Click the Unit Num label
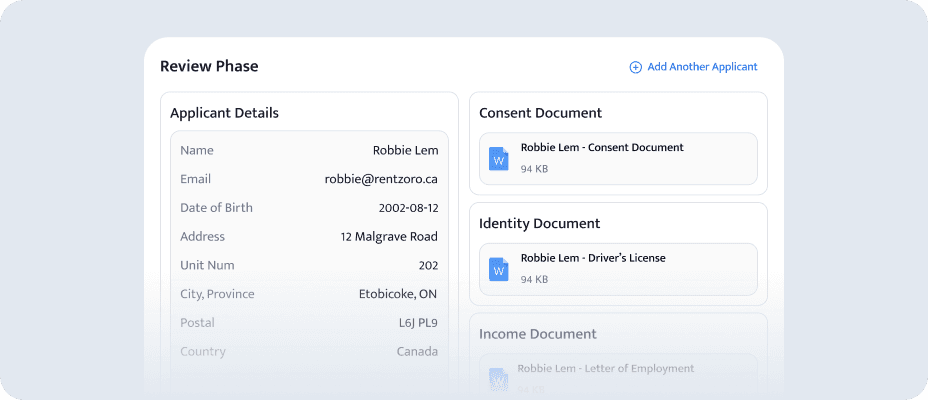The image size is (928, 400). tap(207, 265)
